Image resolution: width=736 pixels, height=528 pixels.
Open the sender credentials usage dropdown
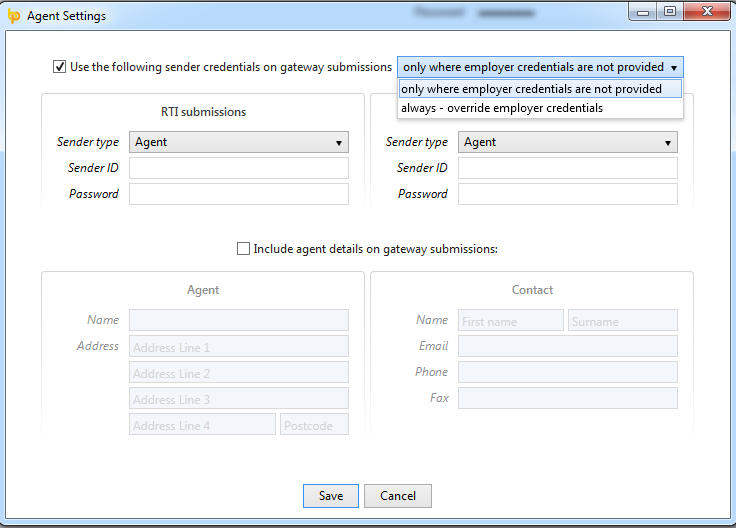point(540,67)
